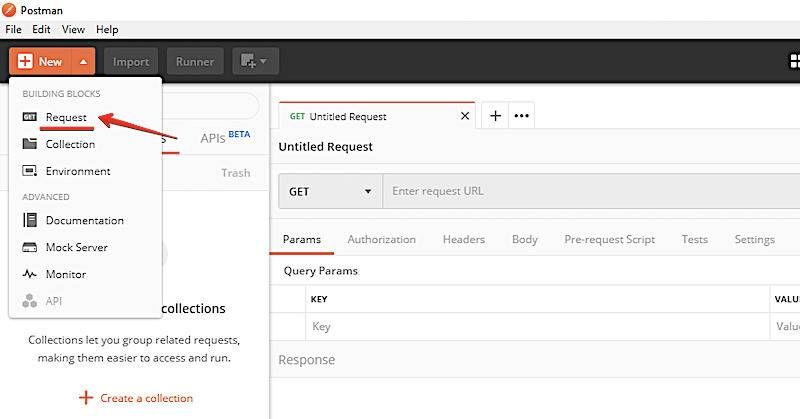Click the API cluster icon

[30, 301]
